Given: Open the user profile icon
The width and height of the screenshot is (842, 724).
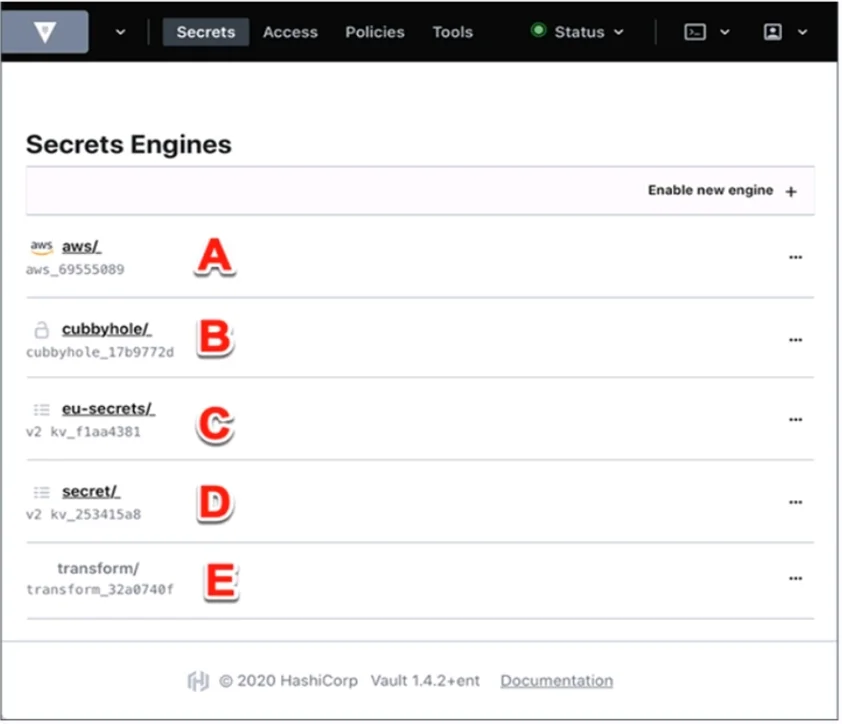Looking at the screenshot, I should 773,32.
